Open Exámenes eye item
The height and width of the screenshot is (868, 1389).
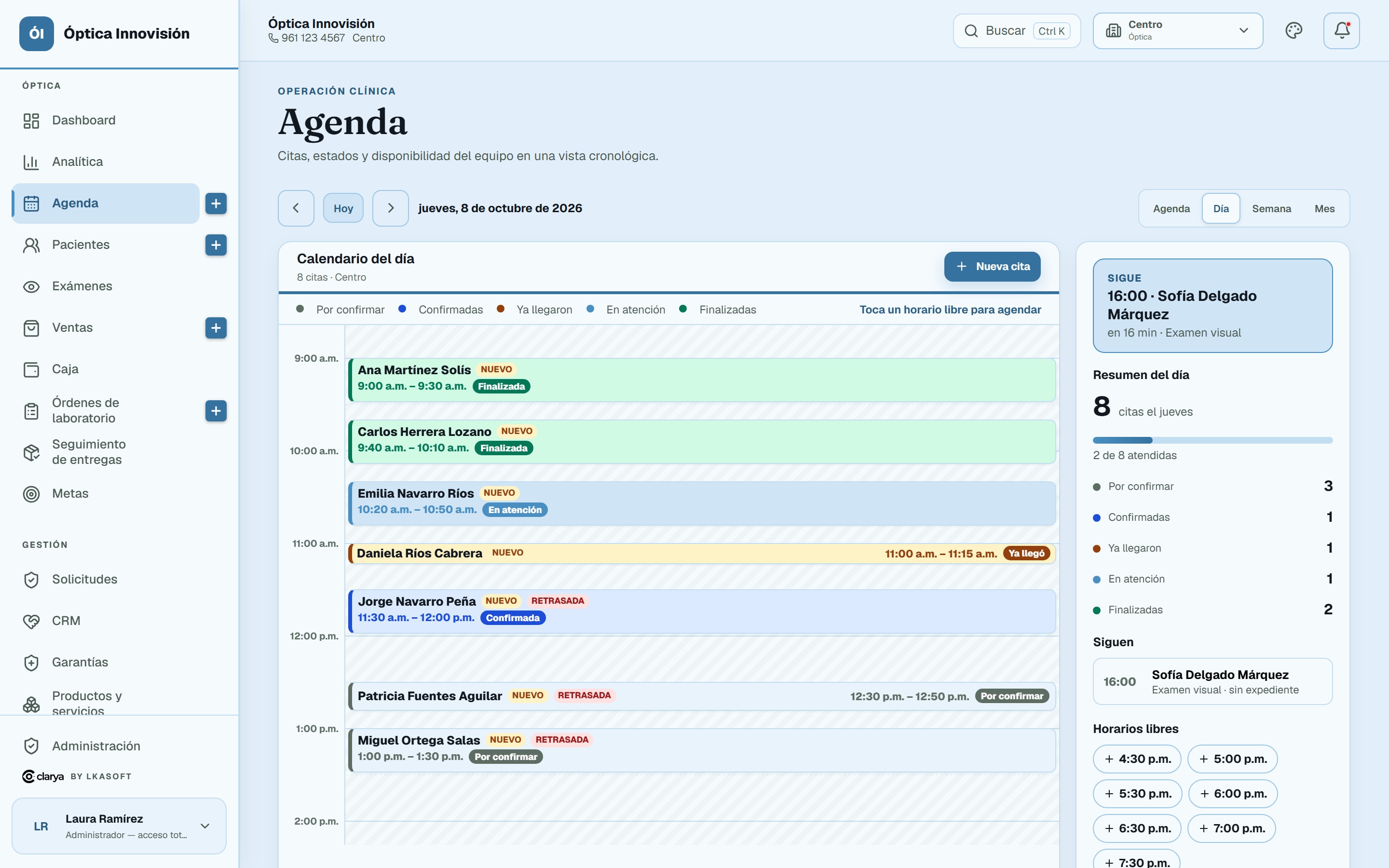tap(106, 286)
